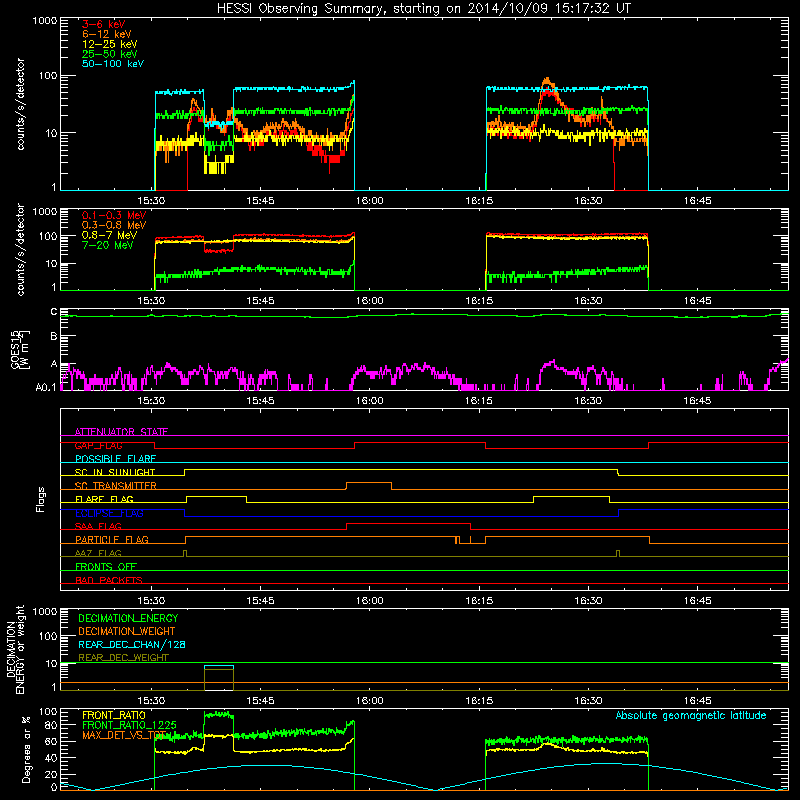Click the C level label on GOES15 axis
Image resolution: width=800 pixels, height=800 pixels.
pos(54,312)
